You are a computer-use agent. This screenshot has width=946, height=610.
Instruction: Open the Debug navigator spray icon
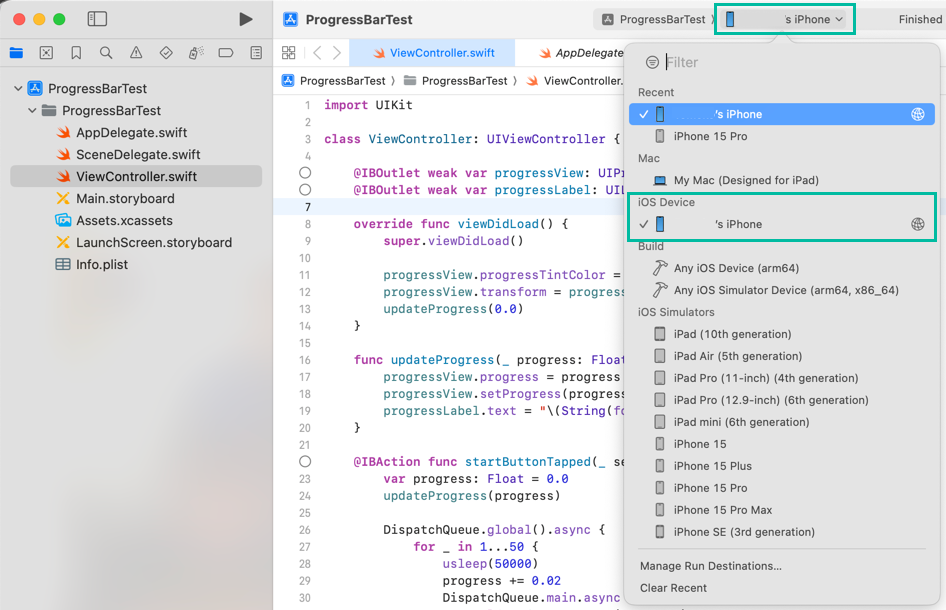coord(196,53)
